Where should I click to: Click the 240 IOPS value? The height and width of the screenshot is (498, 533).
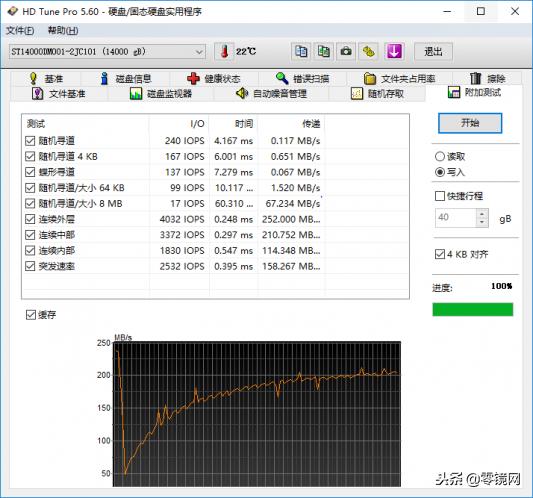click(185, 141)
